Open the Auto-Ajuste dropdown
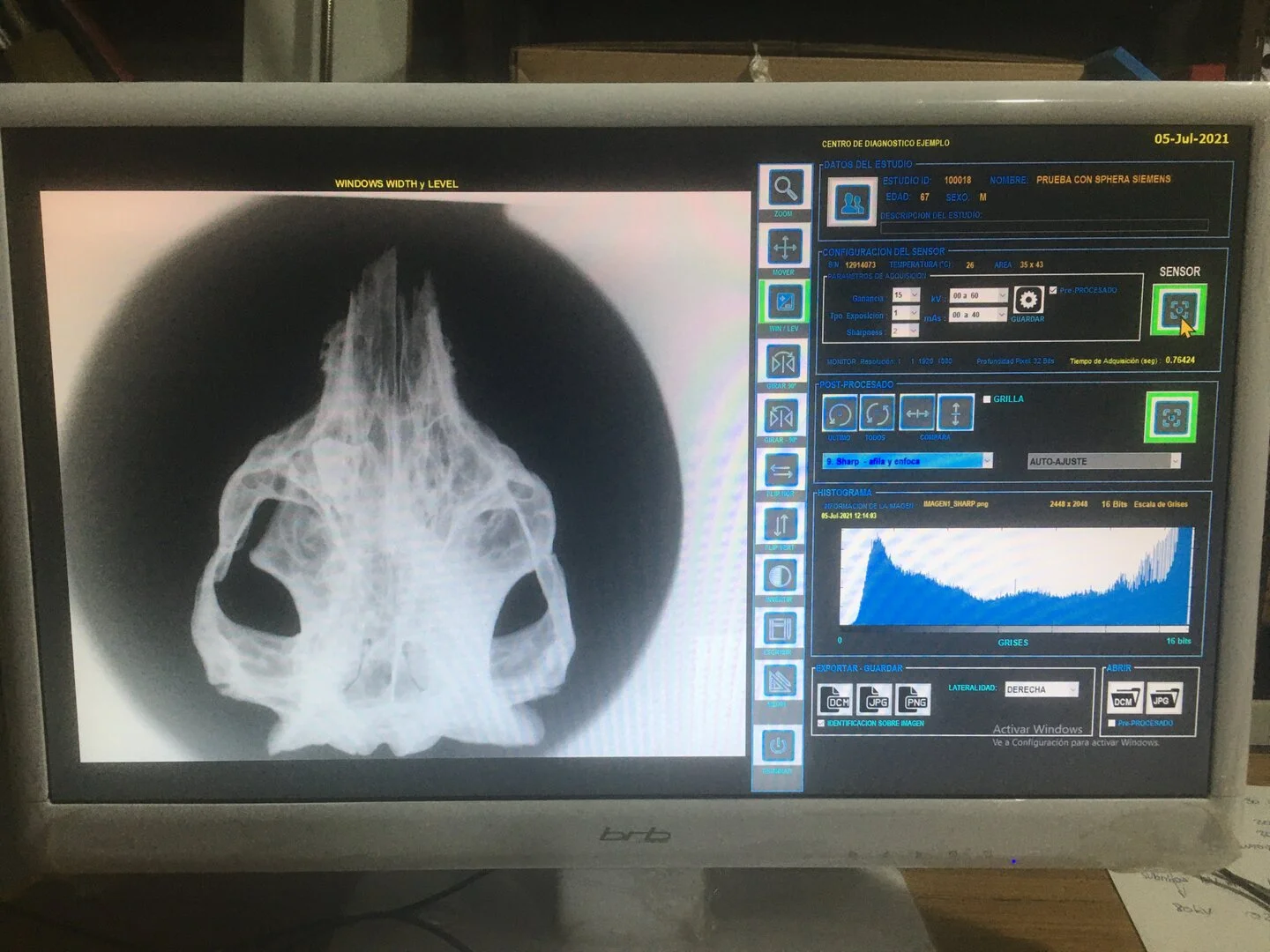 pyautogui.click(x=1174, y=461)
